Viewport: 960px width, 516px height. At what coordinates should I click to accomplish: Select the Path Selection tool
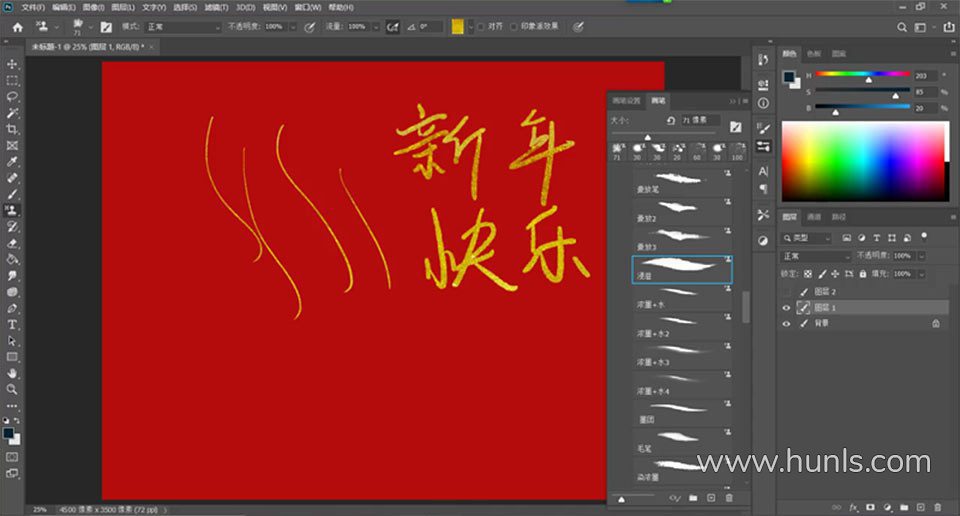(12, 340)
